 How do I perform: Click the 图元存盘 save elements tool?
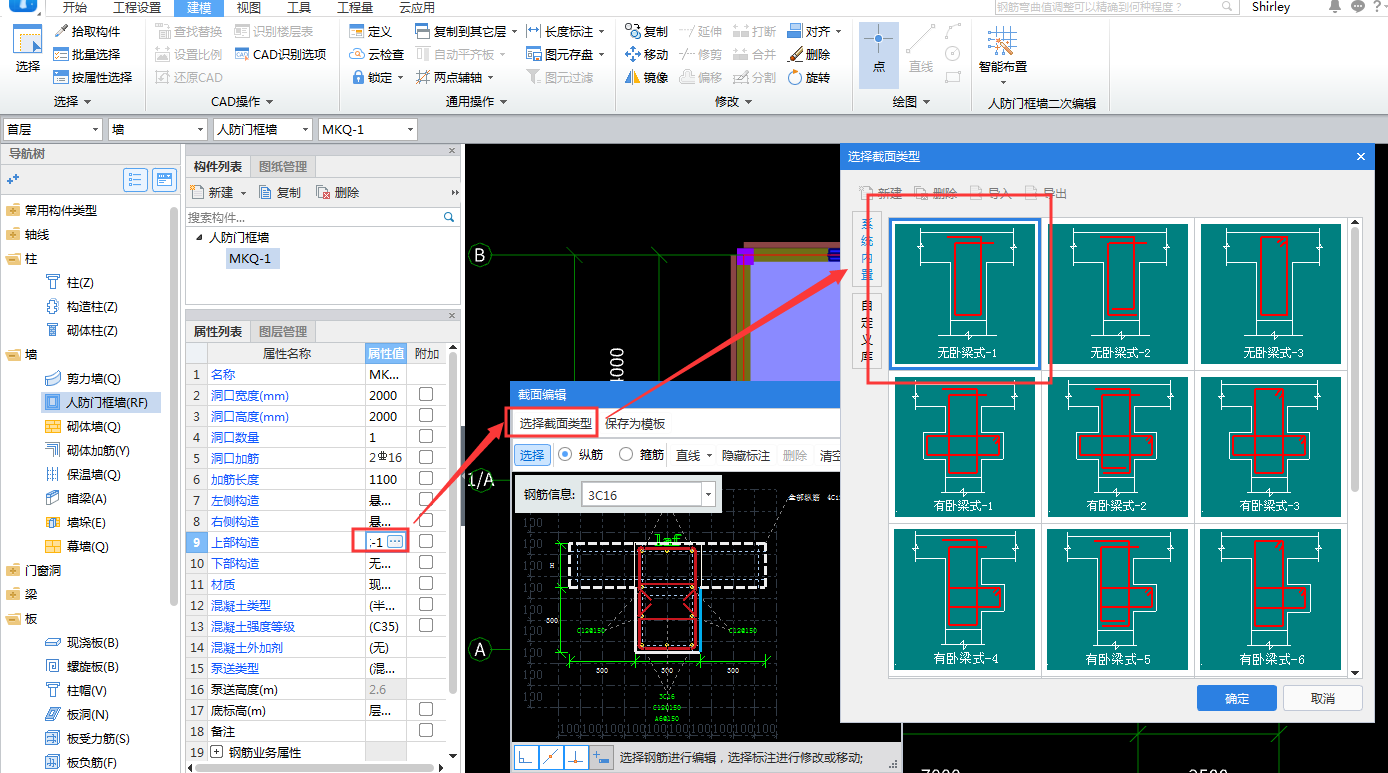[x=565, y=54]
